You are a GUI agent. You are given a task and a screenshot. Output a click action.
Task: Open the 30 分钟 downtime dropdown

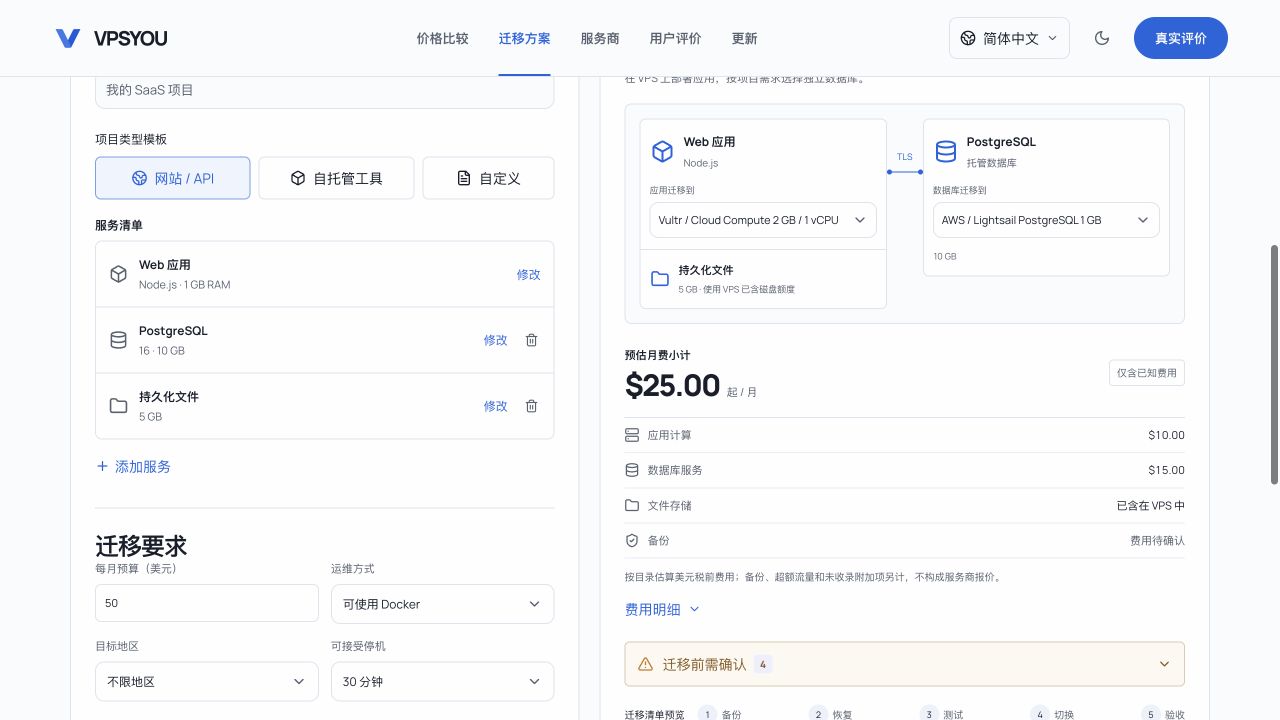click(x=442, y=681)
